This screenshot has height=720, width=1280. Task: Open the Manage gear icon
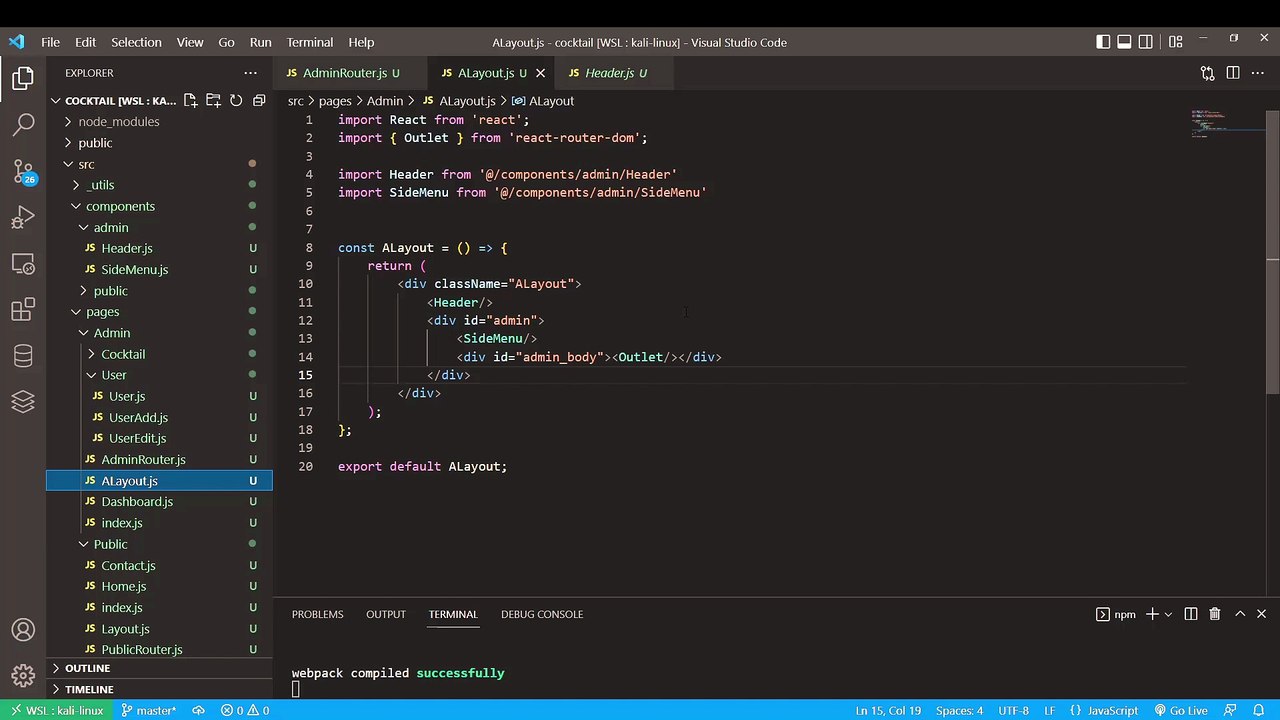coord(23,677)
